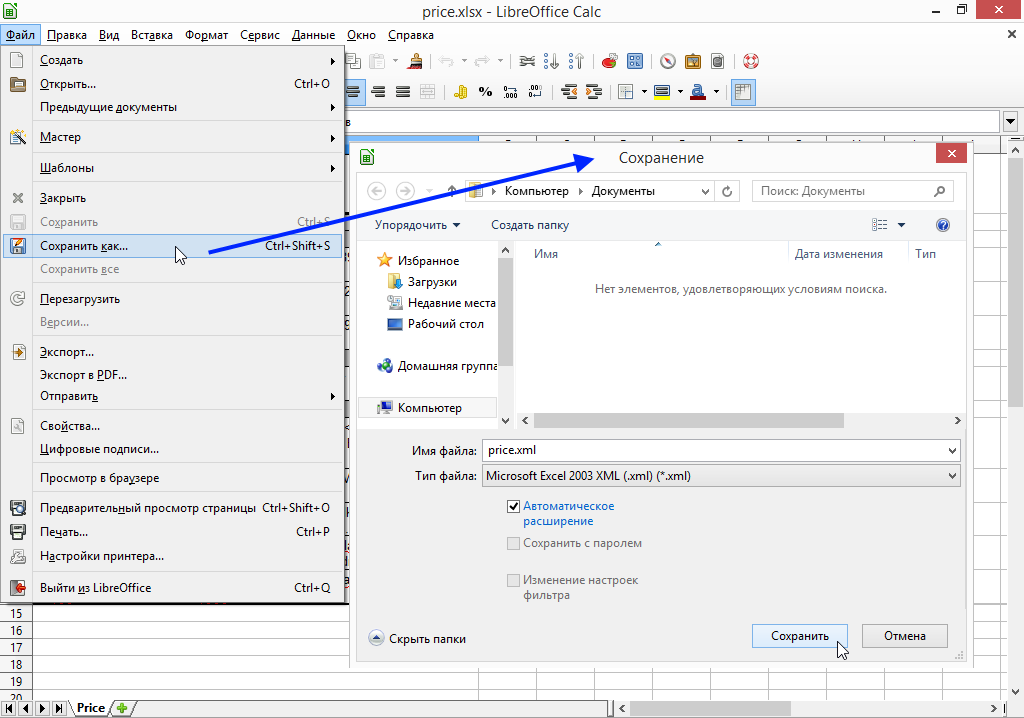
Task: Click Дата изменения column header
Action: pyautogui.click(x=839, y=254)
